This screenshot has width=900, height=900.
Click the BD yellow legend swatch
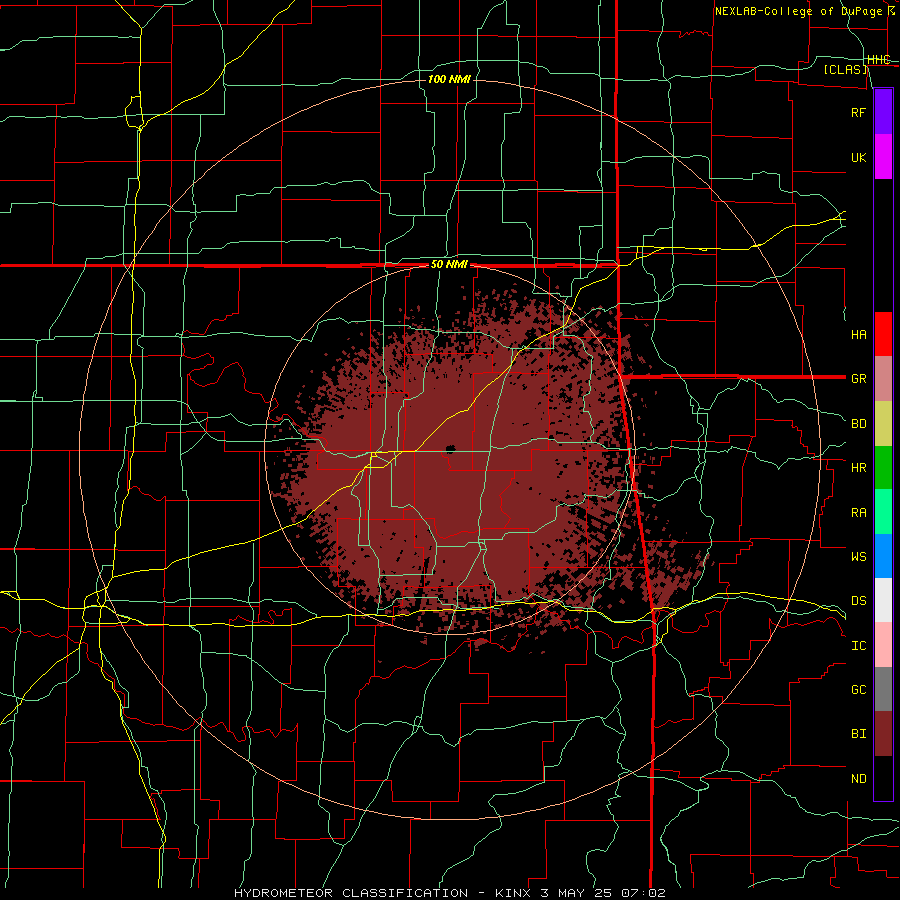pos(883,424)
